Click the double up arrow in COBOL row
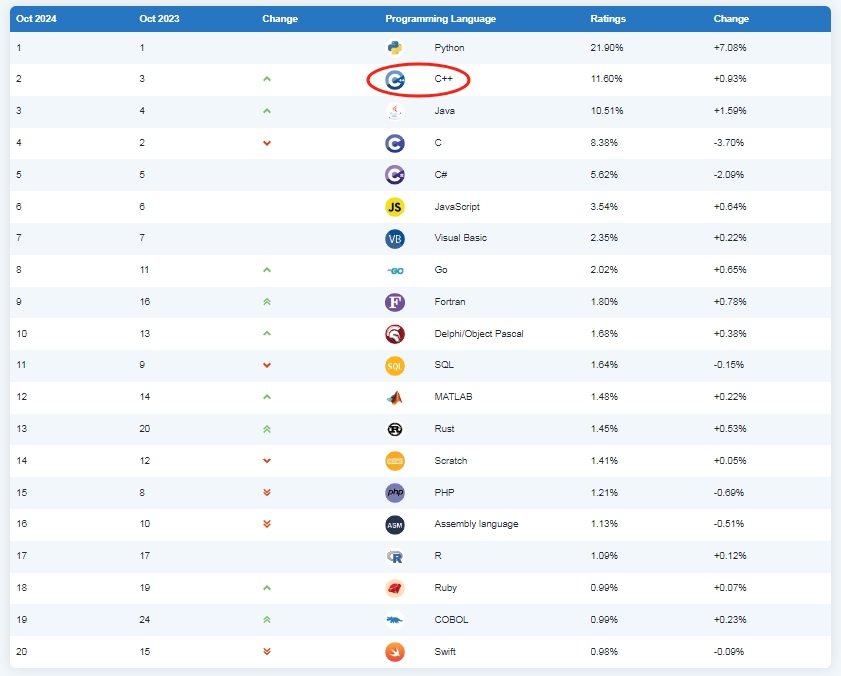The image size is (841, 676). coord(267,620)
